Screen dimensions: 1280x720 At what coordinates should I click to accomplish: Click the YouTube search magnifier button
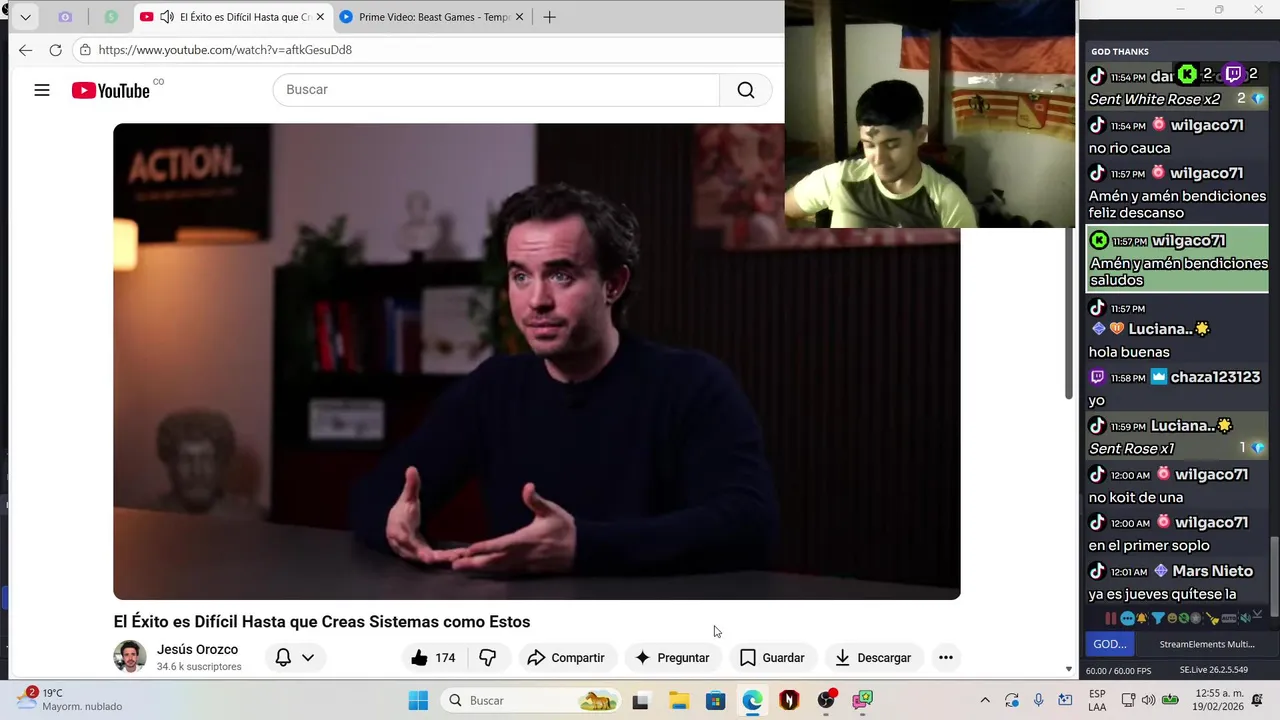click(x=746, y=90)
